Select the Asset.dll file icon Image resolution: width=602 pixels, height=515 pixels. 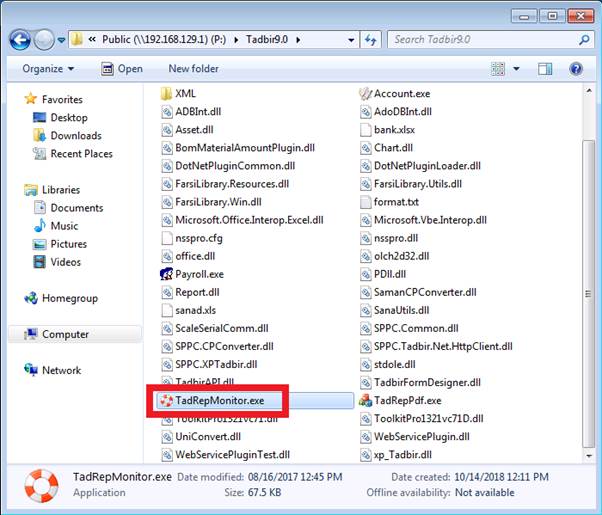[166, 130]
